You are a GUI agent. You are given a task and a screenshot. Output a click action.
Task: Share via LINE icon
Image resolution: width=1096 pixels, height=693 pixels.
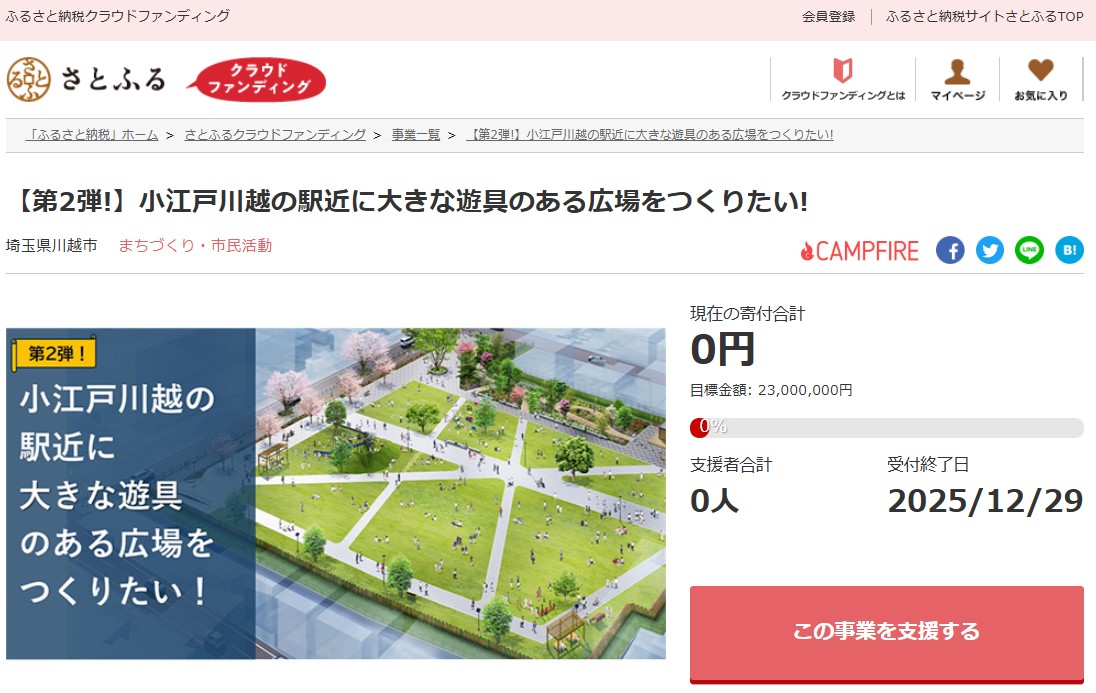click(1029, 250)
